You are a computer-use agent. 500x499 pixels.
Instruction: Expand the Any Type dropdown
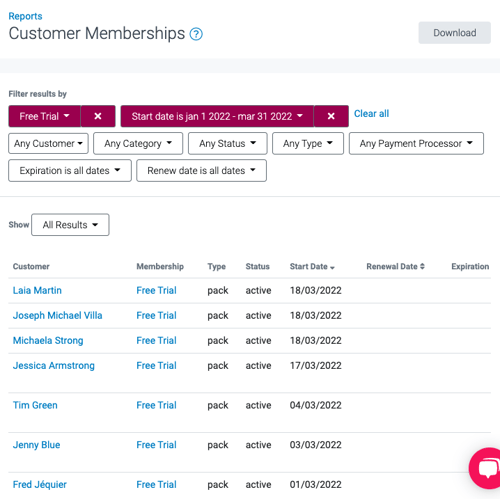point(308,143)
